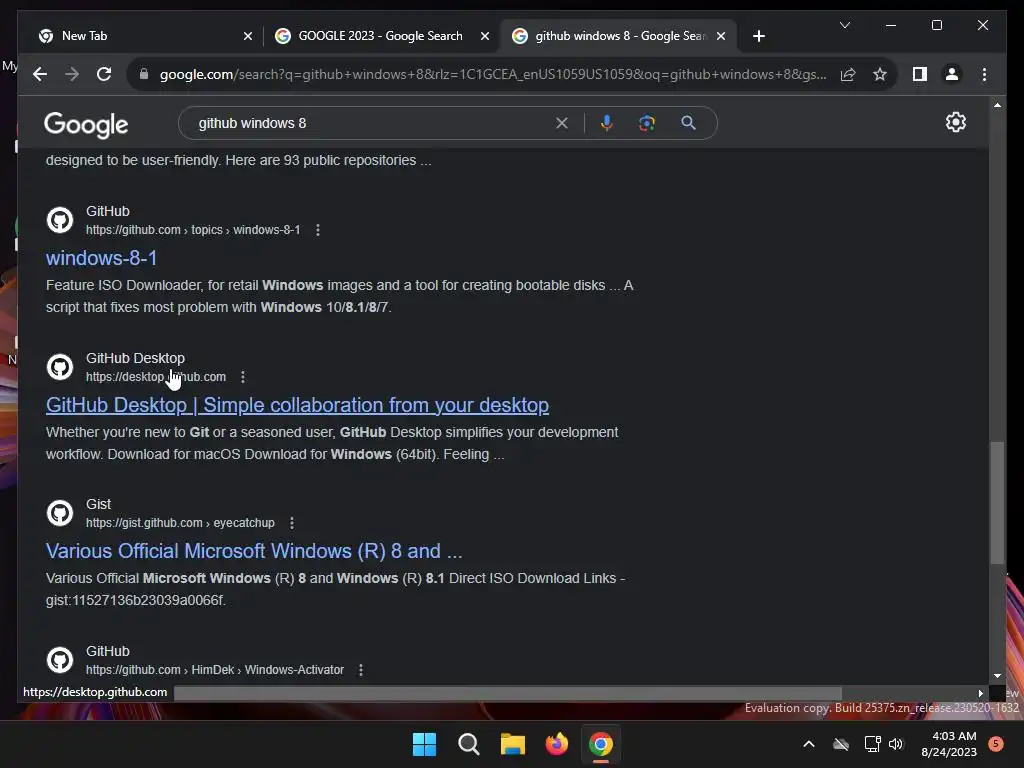Screen dimensions: 1024x768
Task: Share this page from address bar
Action: coord(848,74)
